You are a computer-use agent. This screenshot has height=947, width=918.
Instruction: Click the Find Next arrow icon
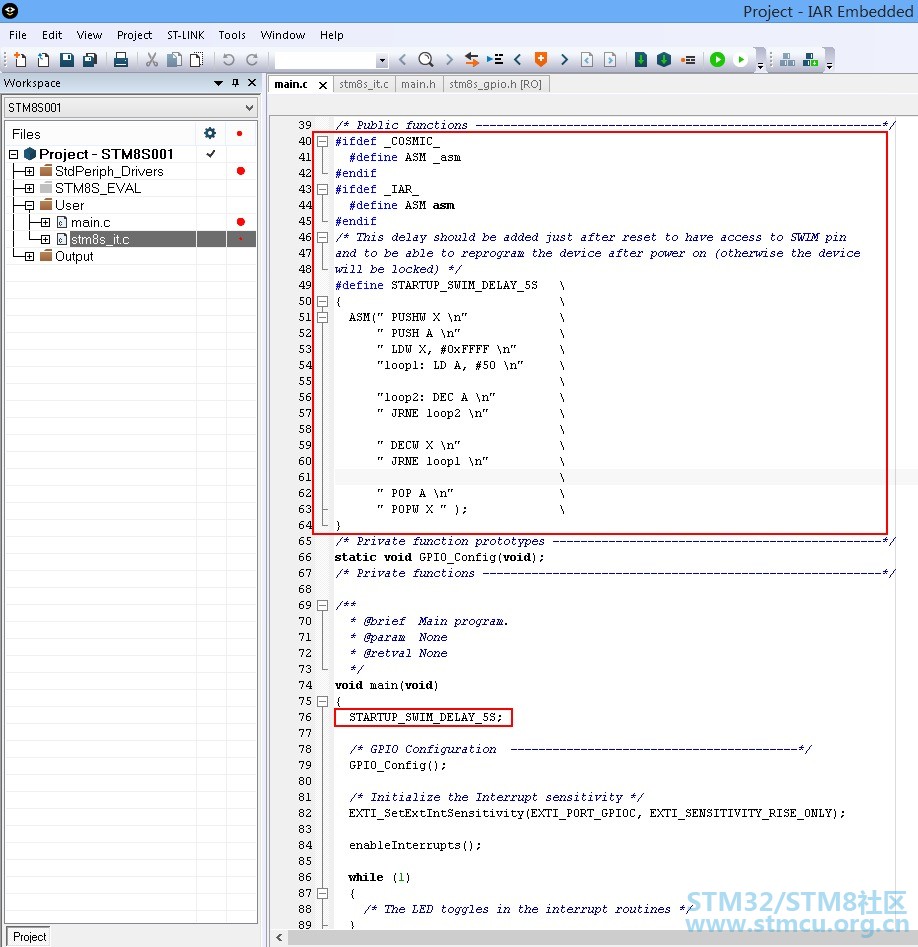pyautogui.click(x=449, y=59)
